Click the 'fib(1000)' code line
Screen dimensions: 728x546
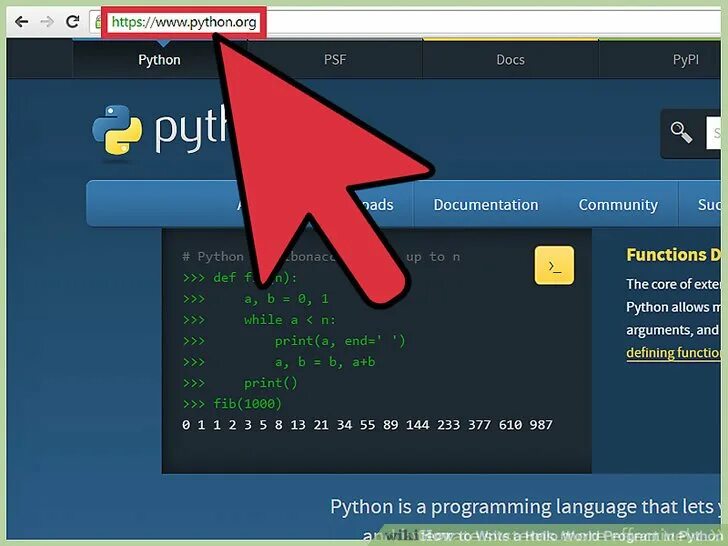232,403
